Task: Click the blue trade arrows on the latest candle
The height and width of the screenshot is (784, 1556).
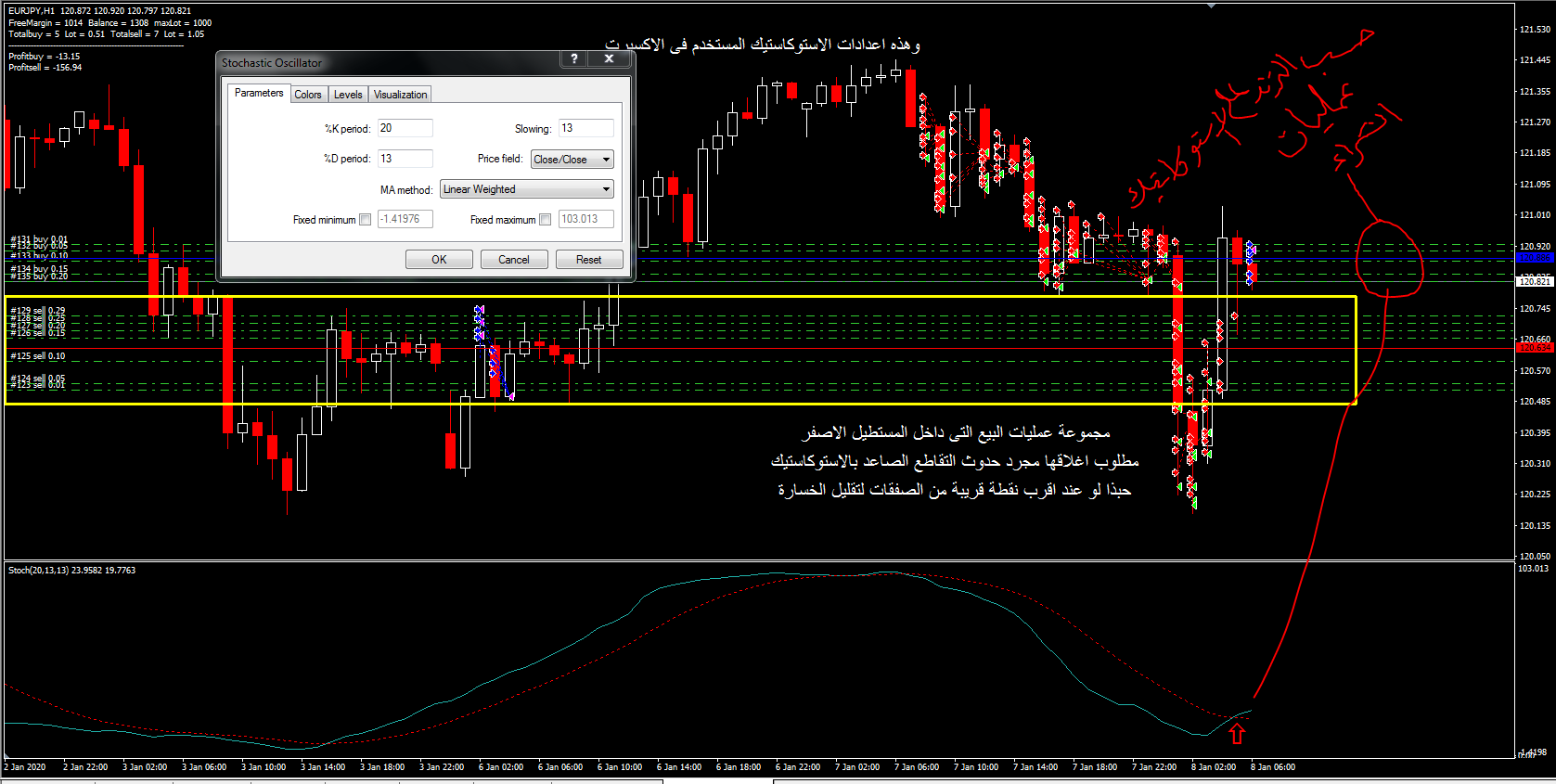Action: 1251,262
